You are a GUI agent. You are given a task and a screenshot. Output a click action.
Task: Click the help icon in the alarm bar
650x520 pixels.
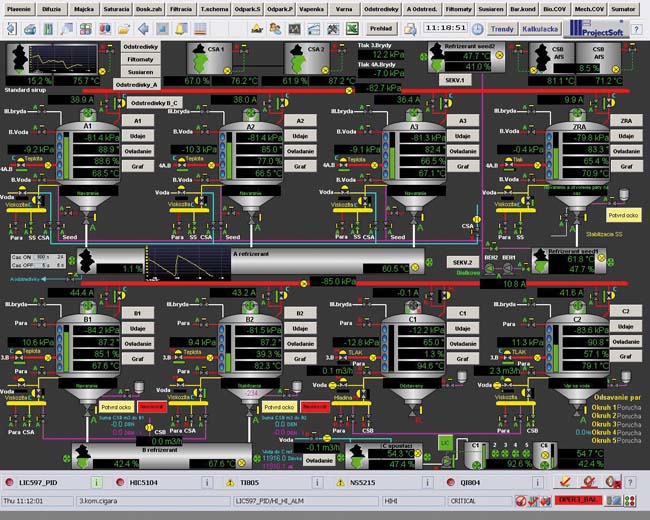point(630,482)
